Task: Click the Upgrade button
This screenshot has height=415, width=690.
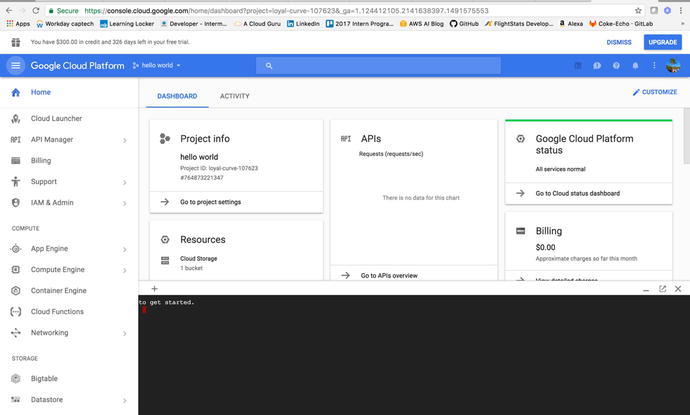Action: point(662,43)
